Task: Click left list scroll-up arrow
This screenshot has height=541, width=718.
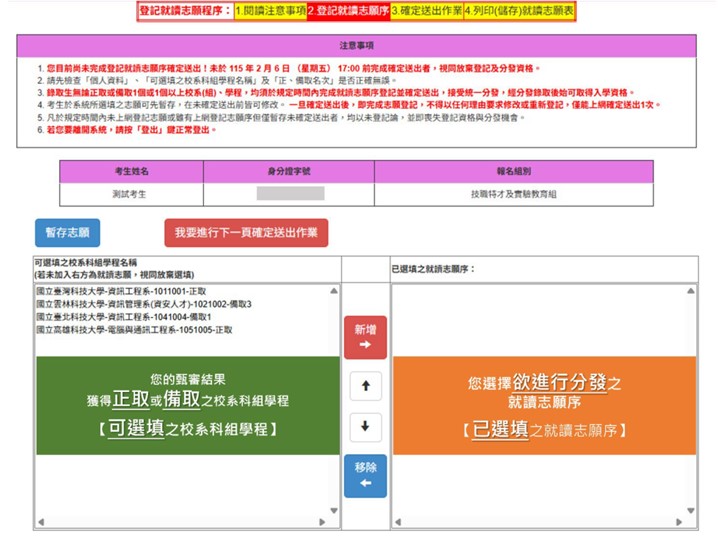Action: pyautogui.click(x=335, y=290)
